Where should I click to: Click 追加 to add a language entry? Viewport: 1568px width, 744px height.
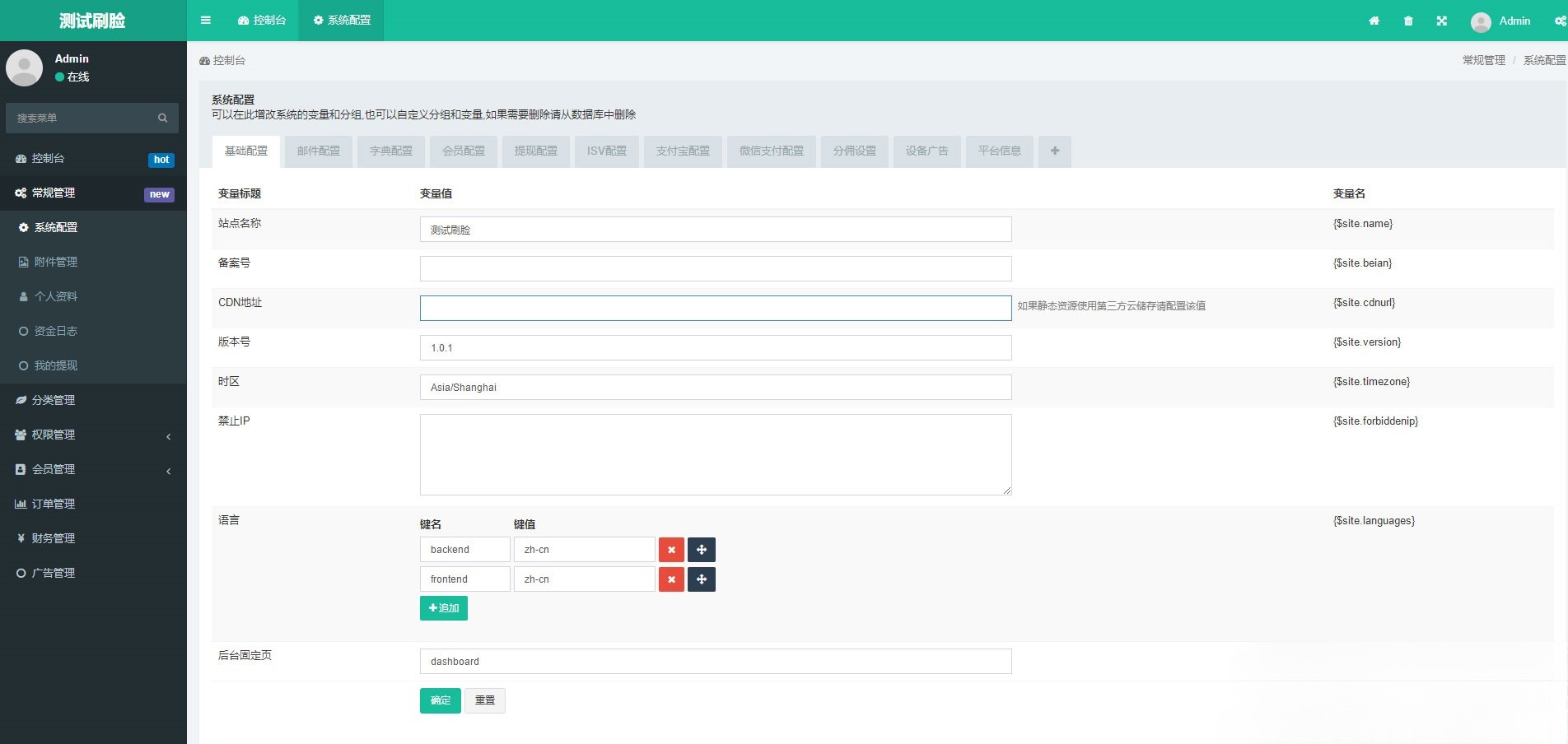point(443,608)
